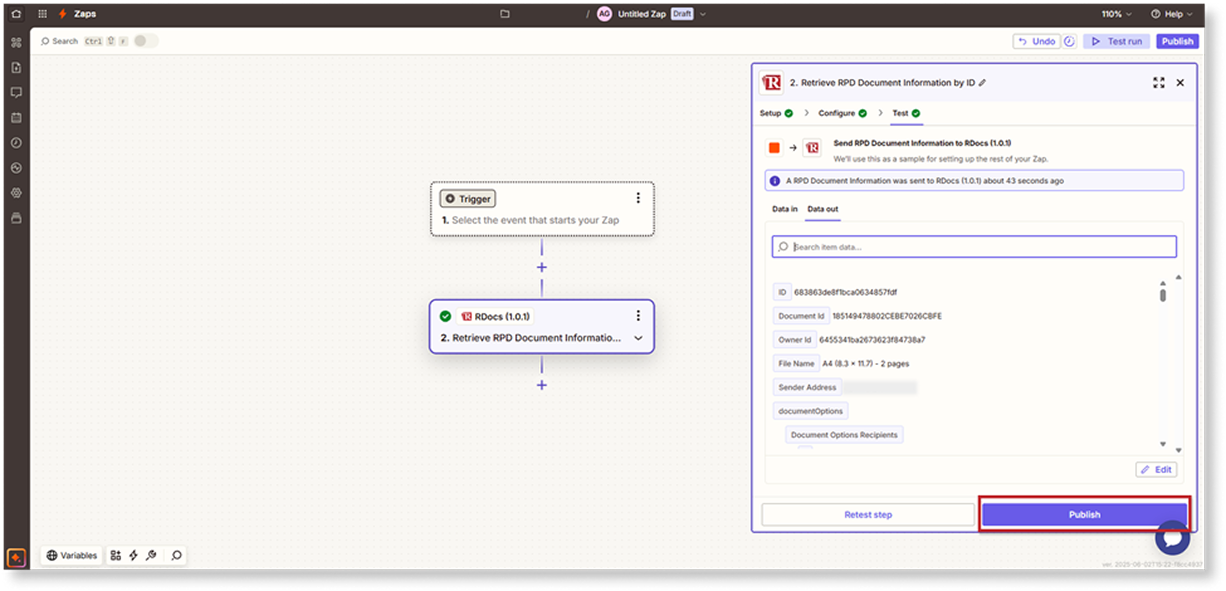
Task: Click the large Publish button in panel
Action: coord(1084,514)
